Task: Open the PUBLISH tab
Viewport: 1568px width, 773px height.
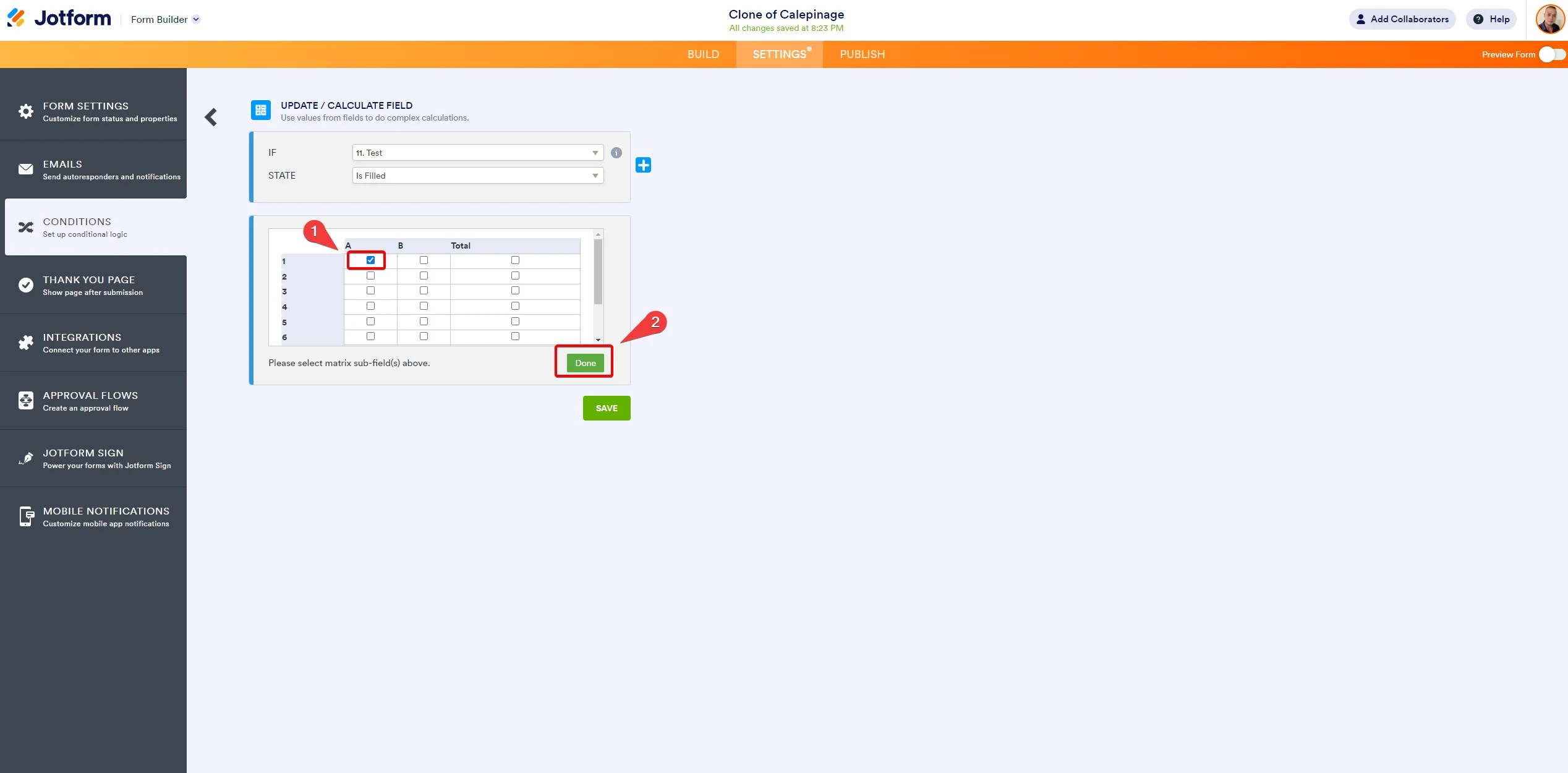Action: 862,54
